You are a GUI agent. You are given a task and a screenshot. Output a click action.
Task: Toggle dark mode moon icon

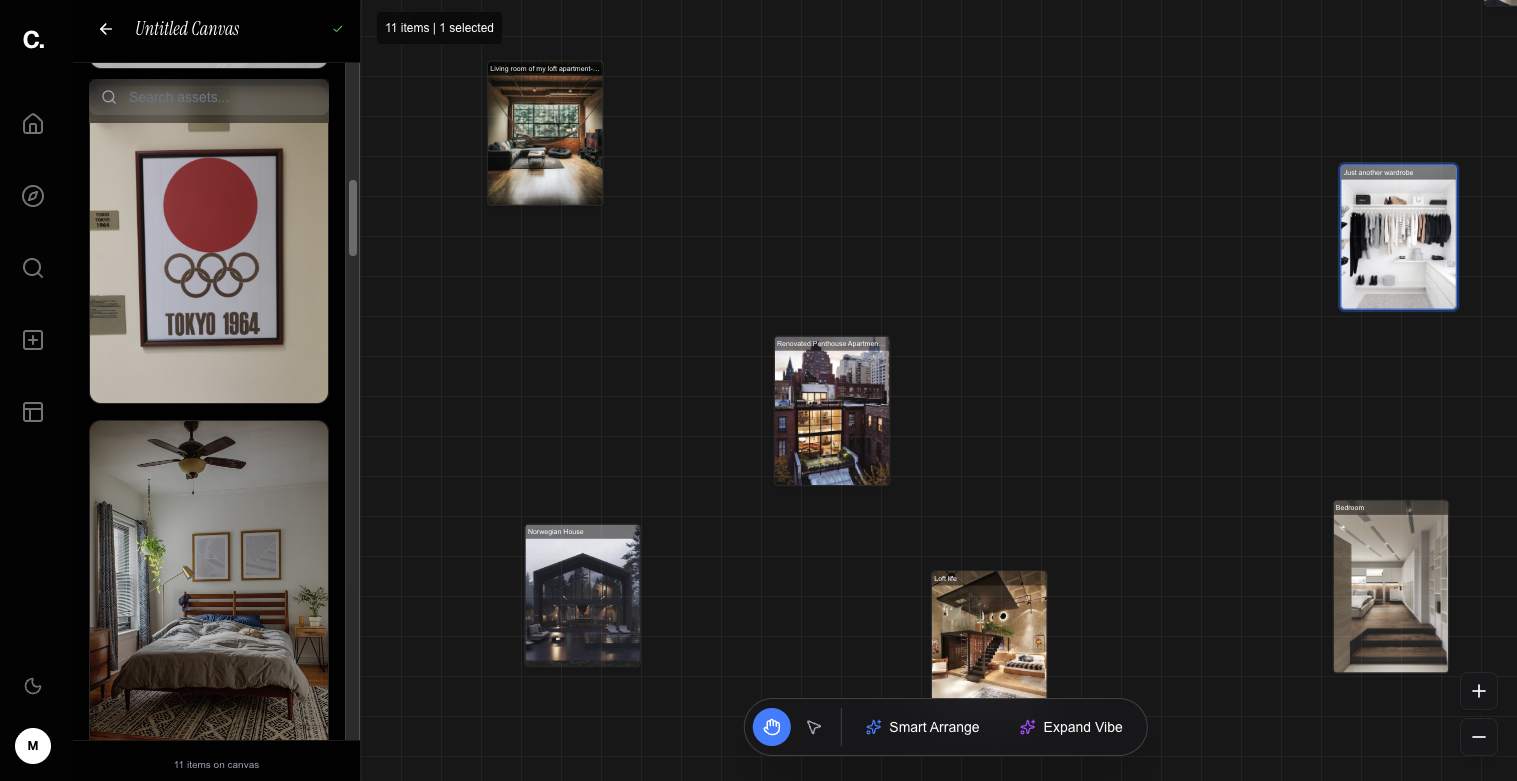(x=33, y=686)
